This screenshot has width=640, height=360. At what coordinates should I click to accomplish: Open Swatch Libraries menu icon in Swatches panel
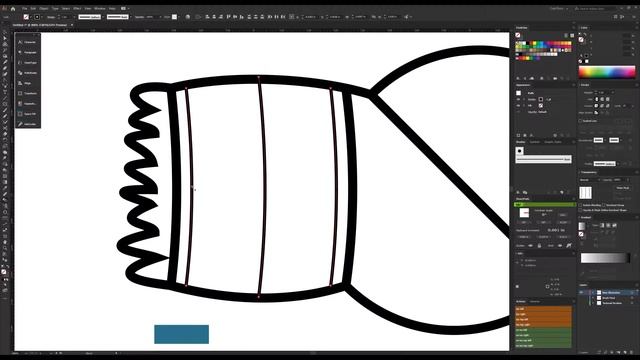point(518,78)
